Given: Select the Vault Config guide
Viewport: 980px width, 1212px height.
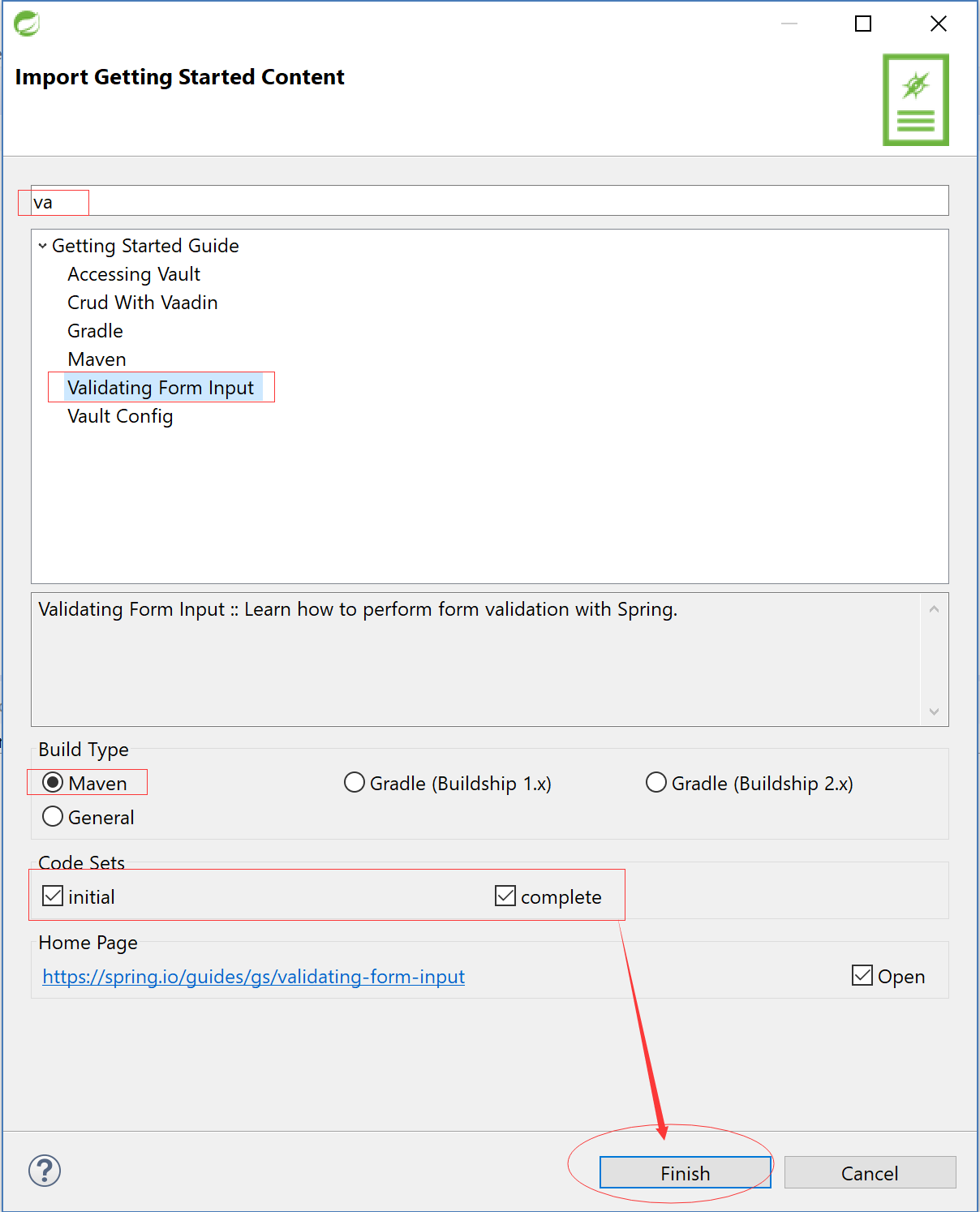Looking at the screenshot, I should [120, 416].
